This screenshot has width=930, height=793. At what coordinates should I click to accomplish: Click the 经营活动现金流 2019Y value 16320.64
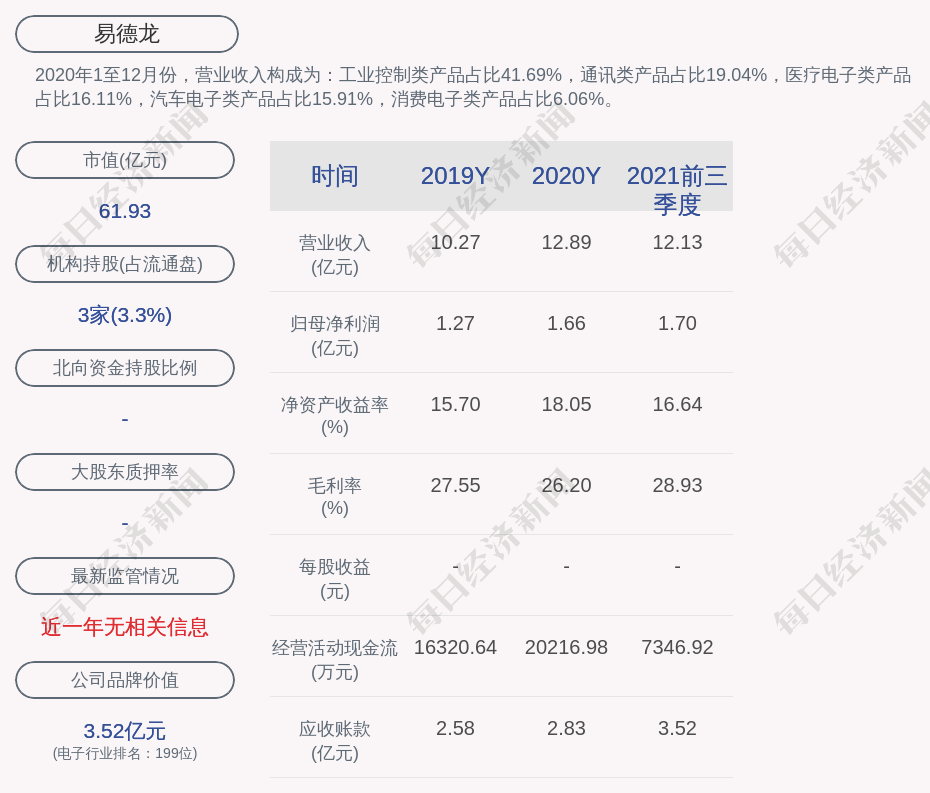455,647
